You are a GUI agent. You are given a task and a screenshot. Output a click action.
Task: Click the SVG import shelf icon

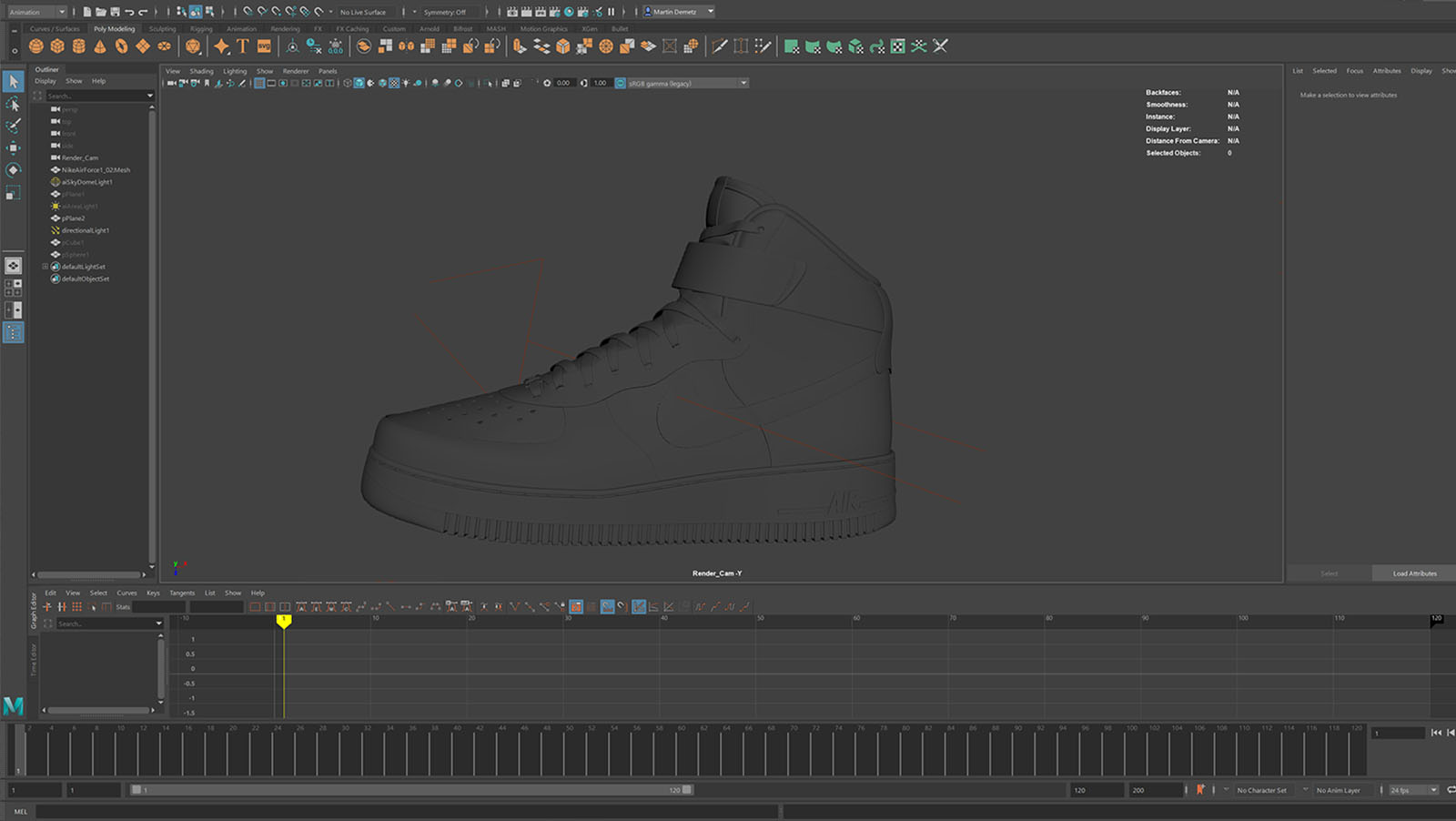264,46
